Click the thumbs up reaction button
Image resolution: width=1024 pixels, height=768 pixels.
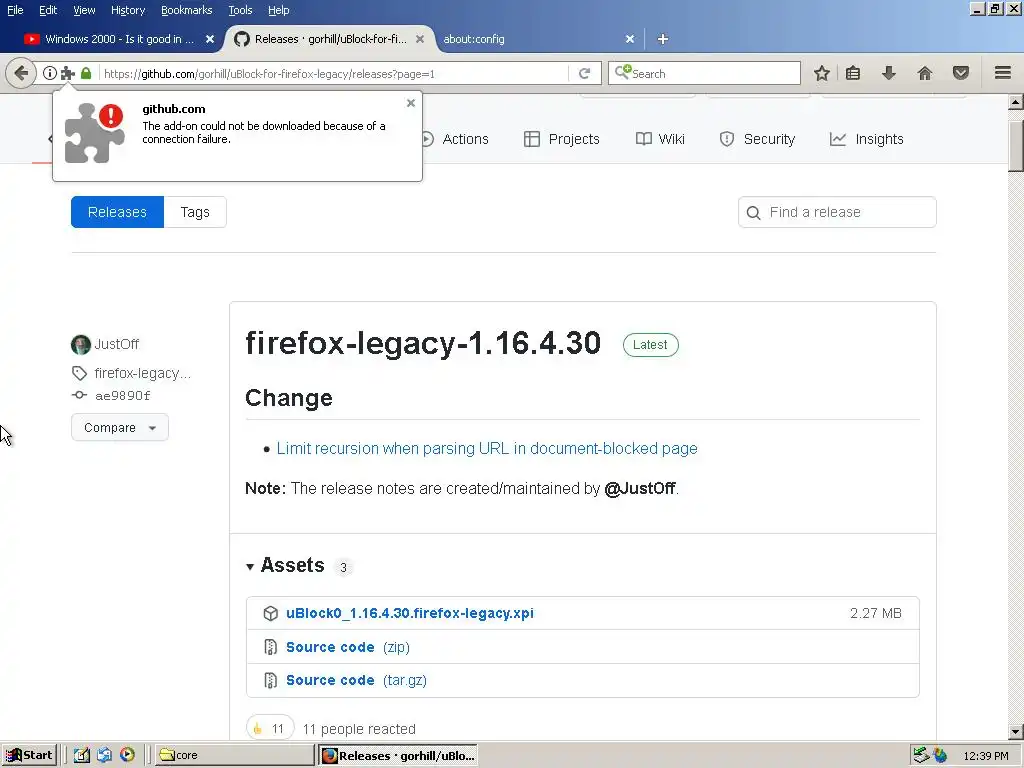(270, 729)
